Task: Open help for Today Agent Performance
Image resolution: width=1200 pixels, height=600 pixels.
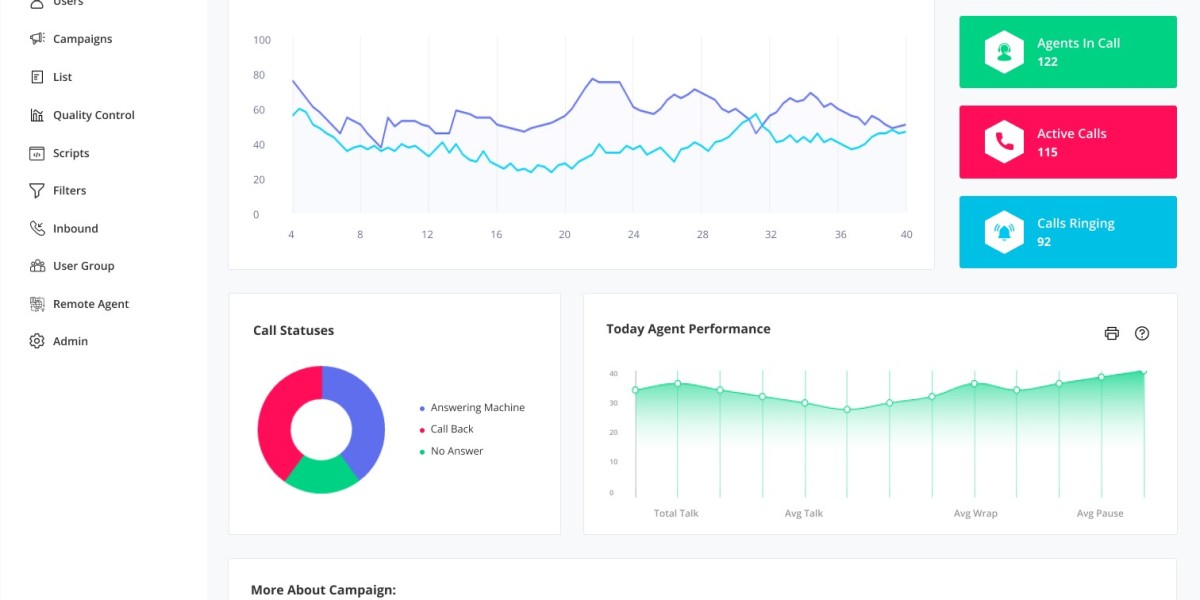Action: coord(1142,334)
